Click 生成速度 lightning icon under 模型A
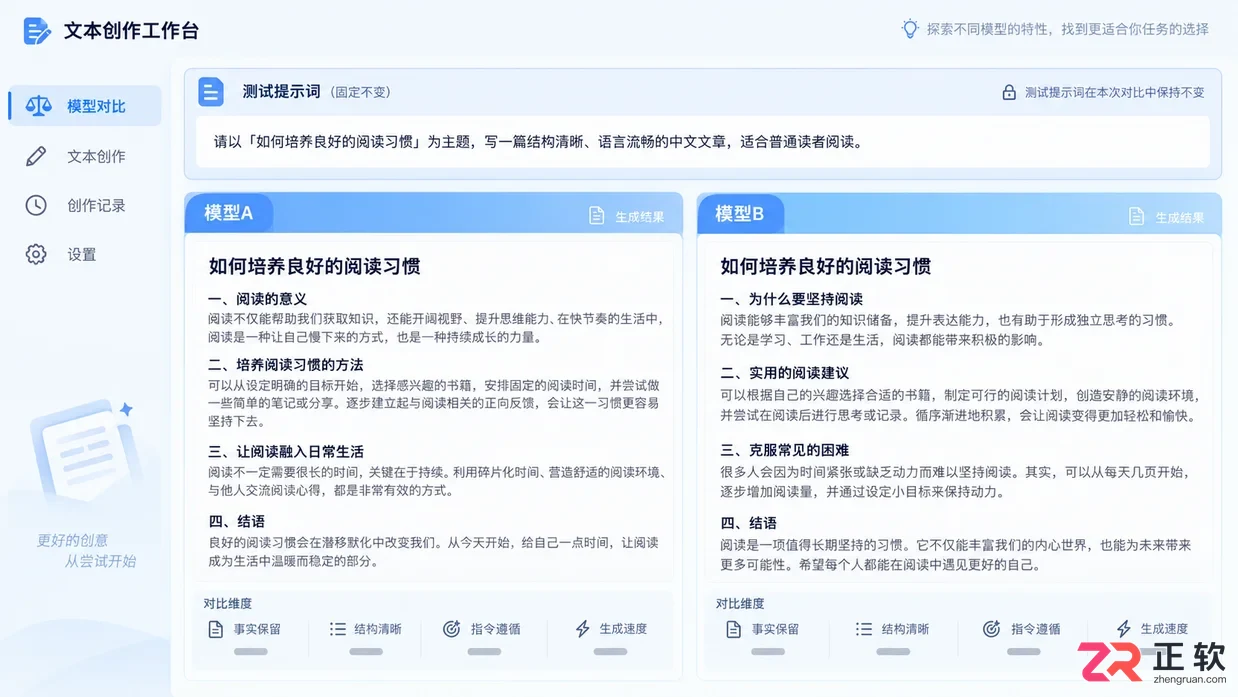This screenshot has height=697, width=1238. pos(583,629)
